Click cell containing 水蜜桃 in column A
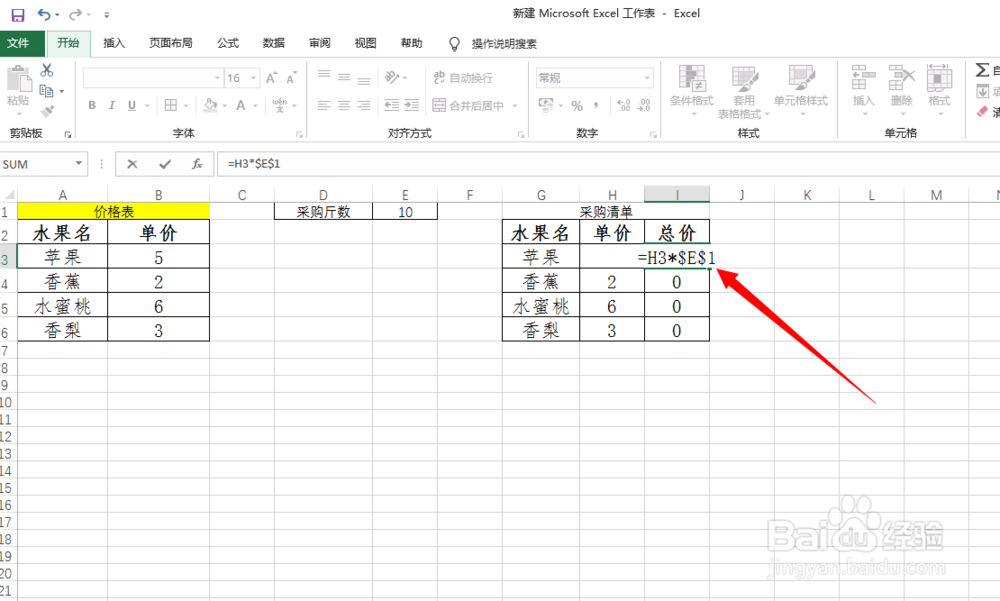Viewport: 1000px width, 601px height. [x=62, y=306]
